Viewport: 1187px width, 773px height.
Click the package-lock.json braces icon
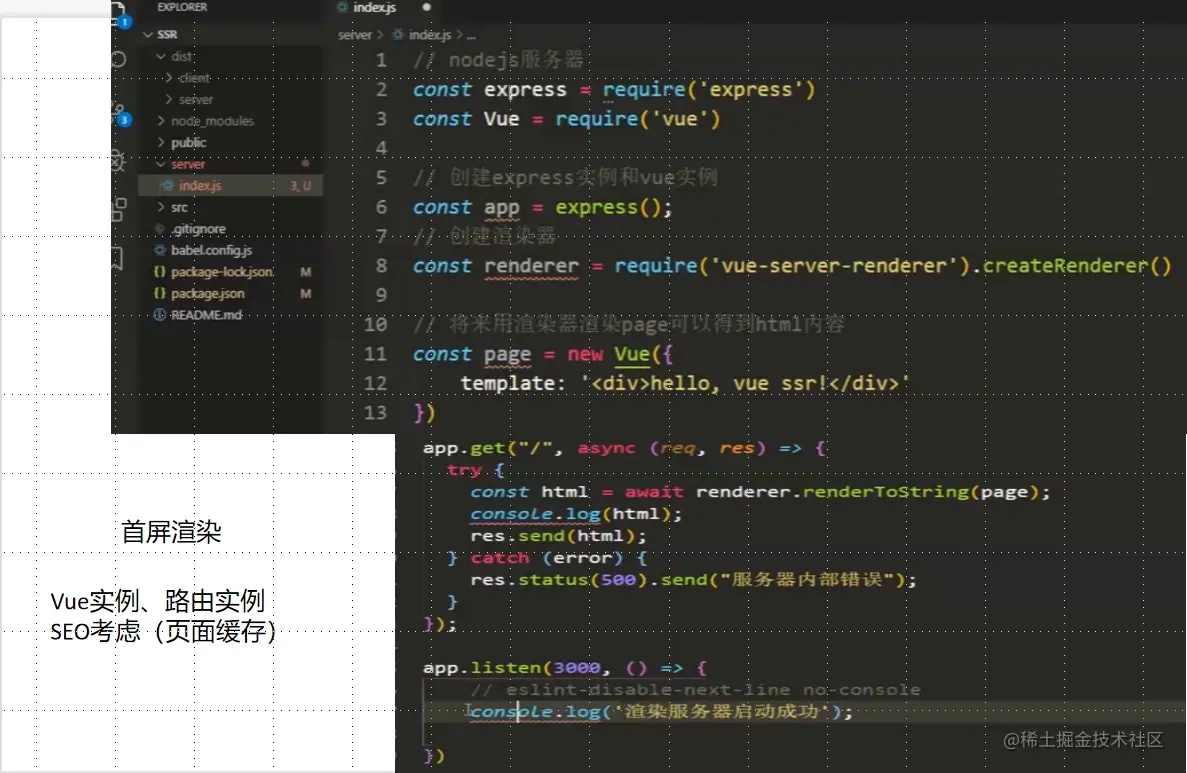click(160, 271)
